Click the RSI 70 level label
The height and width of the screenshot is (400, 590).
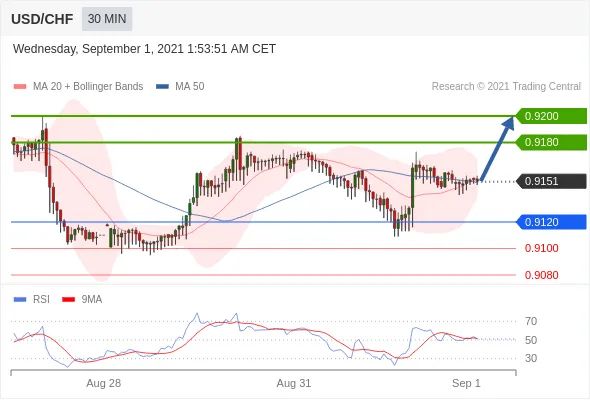(x=531, y=321)
